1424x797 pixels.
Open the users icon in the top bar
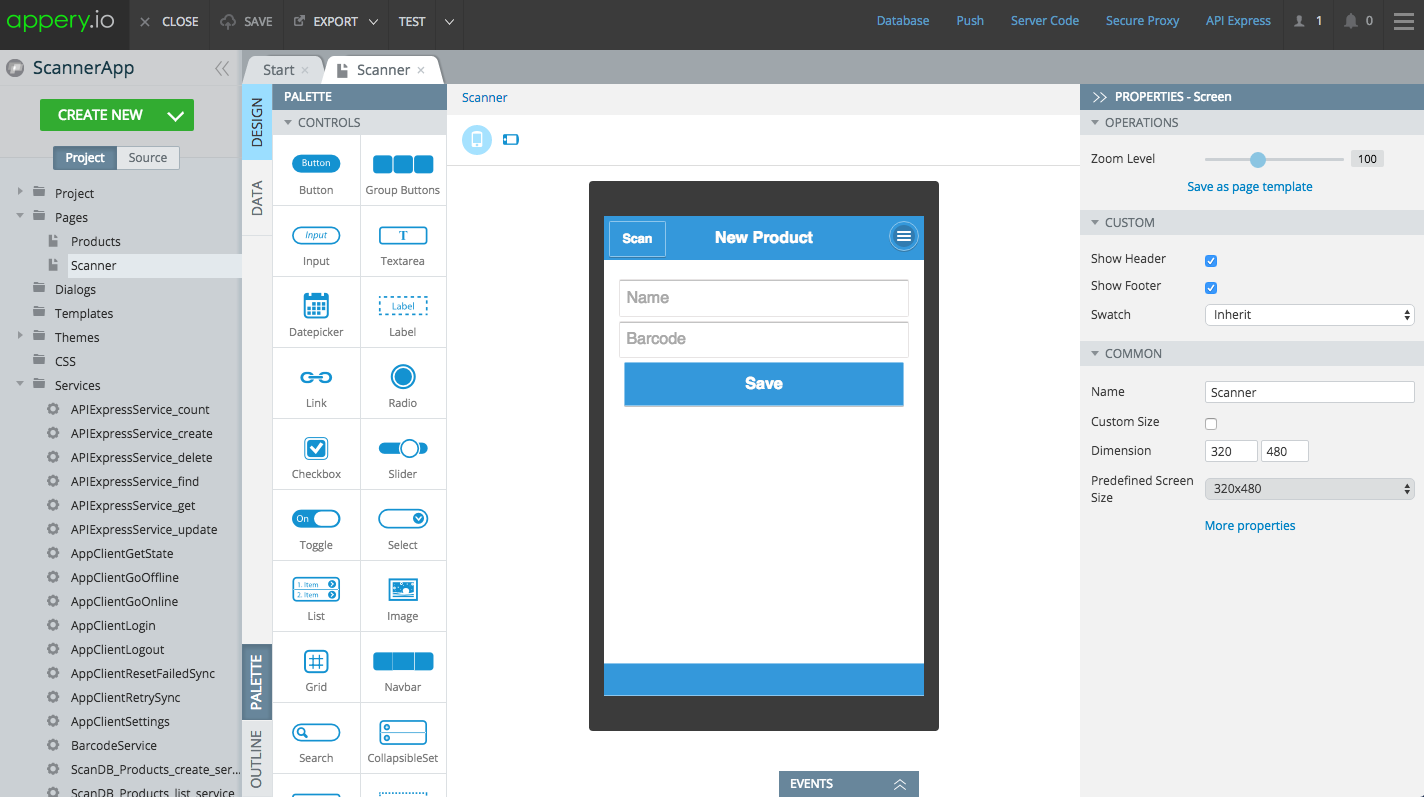[x=1300, y=21]
